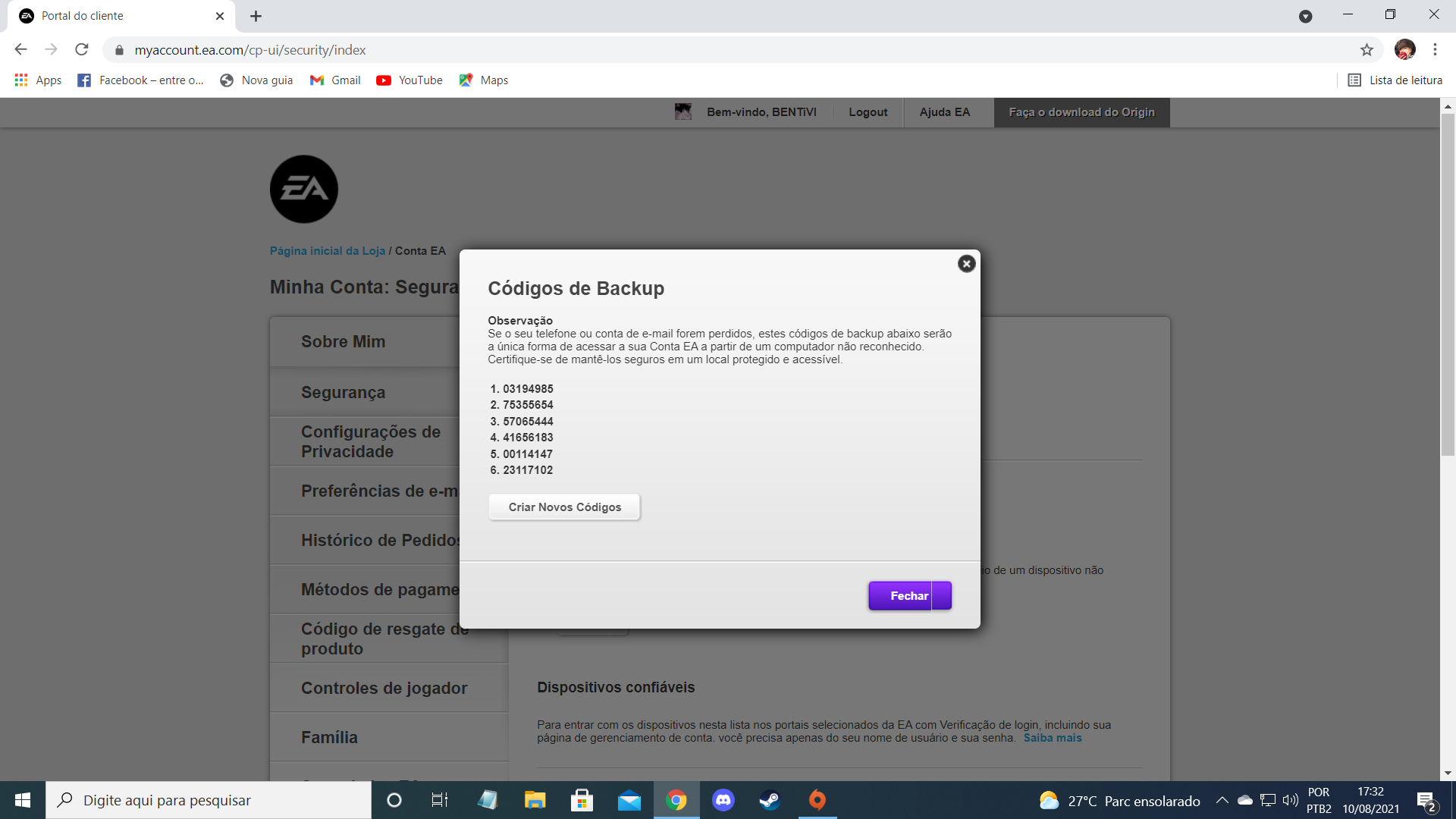Go back to previous page
1456x819 pixels.
click(20, 50)
